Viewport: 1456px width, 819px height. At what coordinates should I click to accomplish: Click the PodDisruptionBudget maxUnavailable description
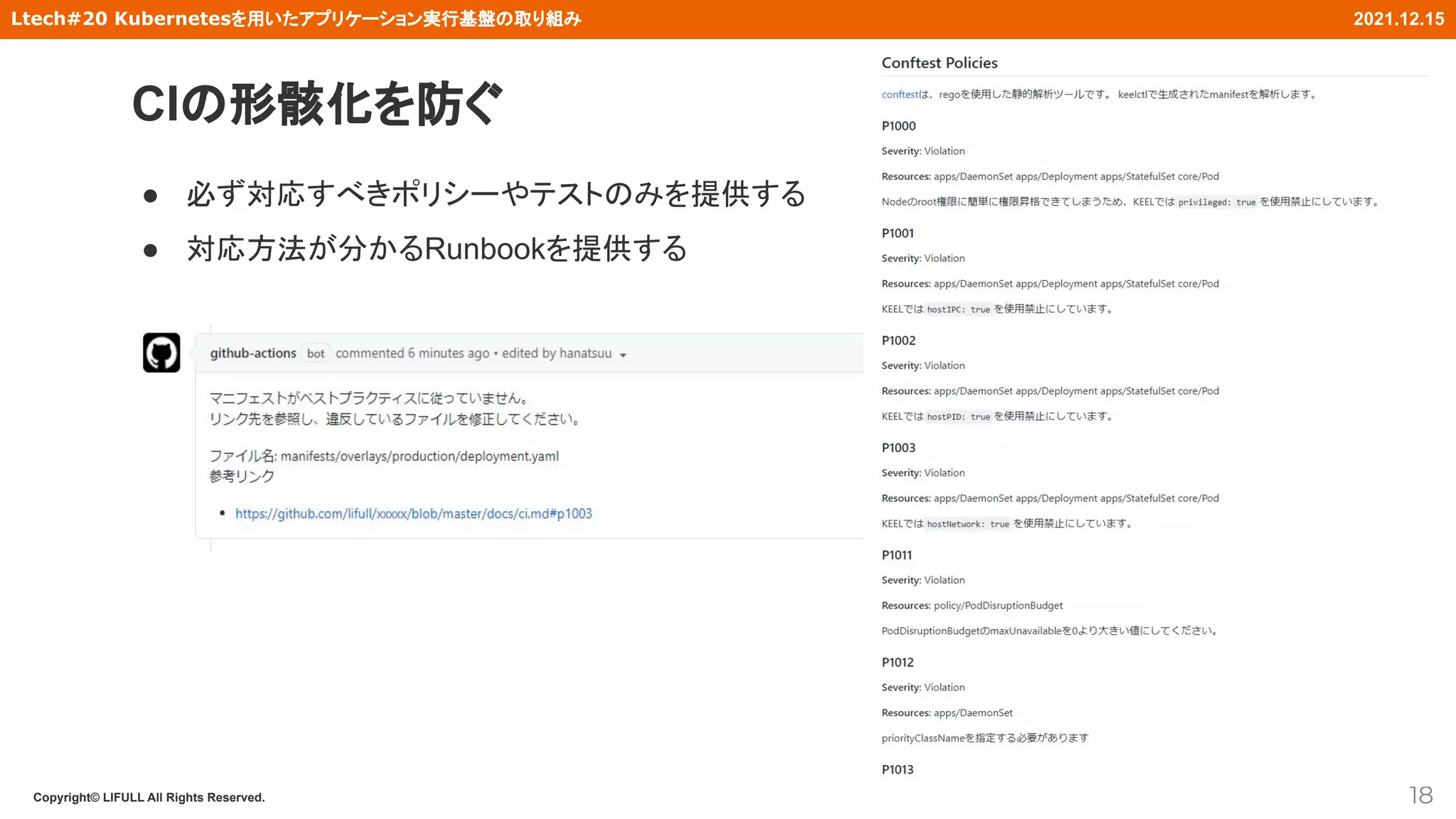pos(1051,631)
